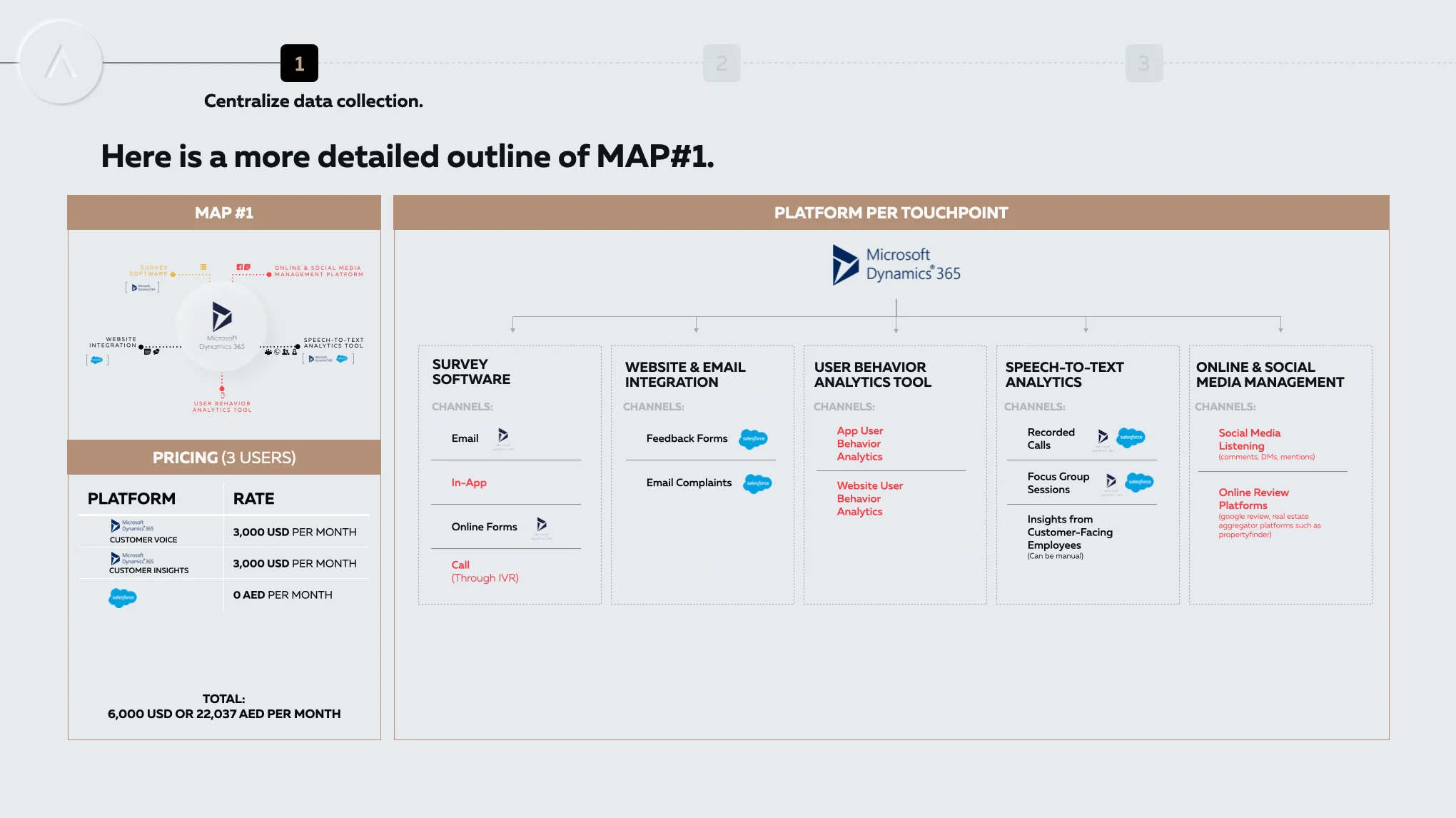Click the Email Complaints label
The height and width of the screenshot is (818, 1456).
tap(689, 483)
